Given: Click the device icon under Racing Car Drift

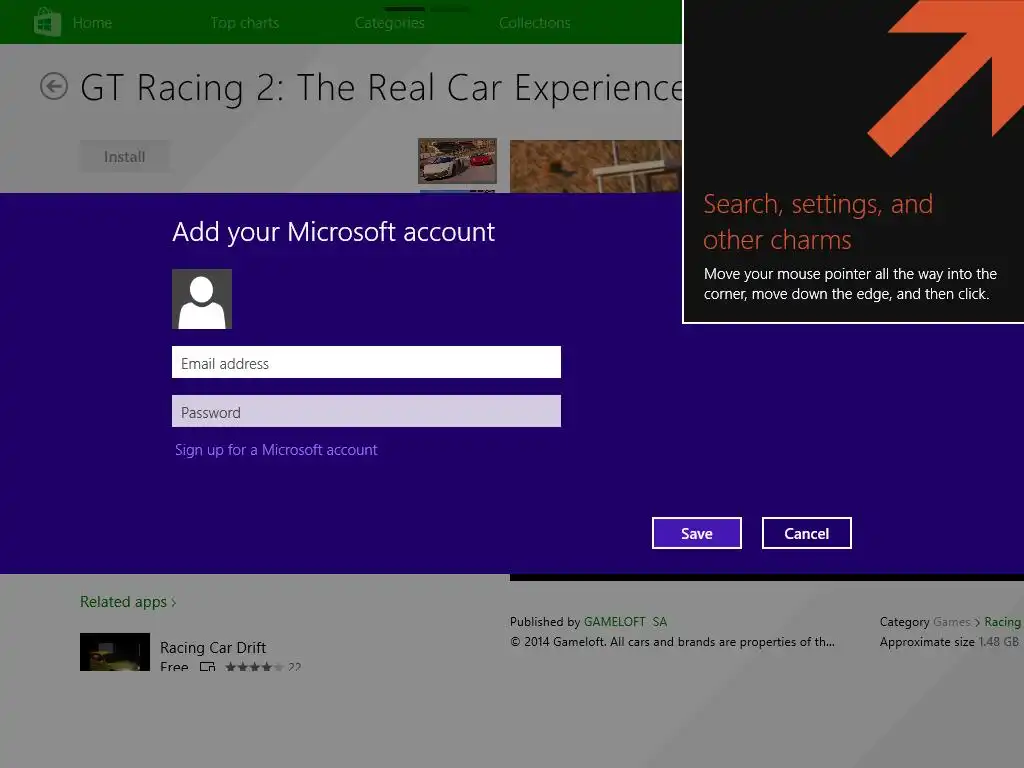Looking at the screenshot, I should [x=207, y=666].
